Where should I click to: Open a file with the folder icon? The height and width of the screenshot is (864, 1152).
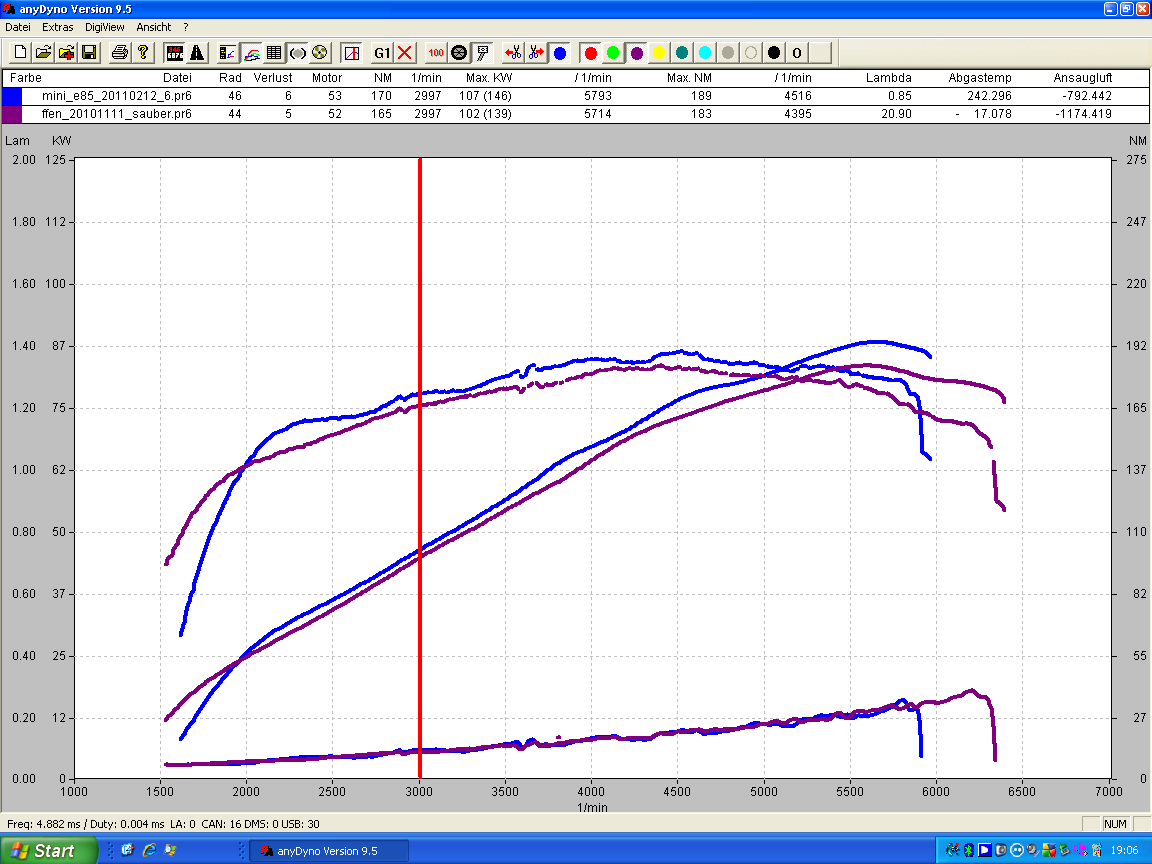pyautogui.click(x=43, y=52)
